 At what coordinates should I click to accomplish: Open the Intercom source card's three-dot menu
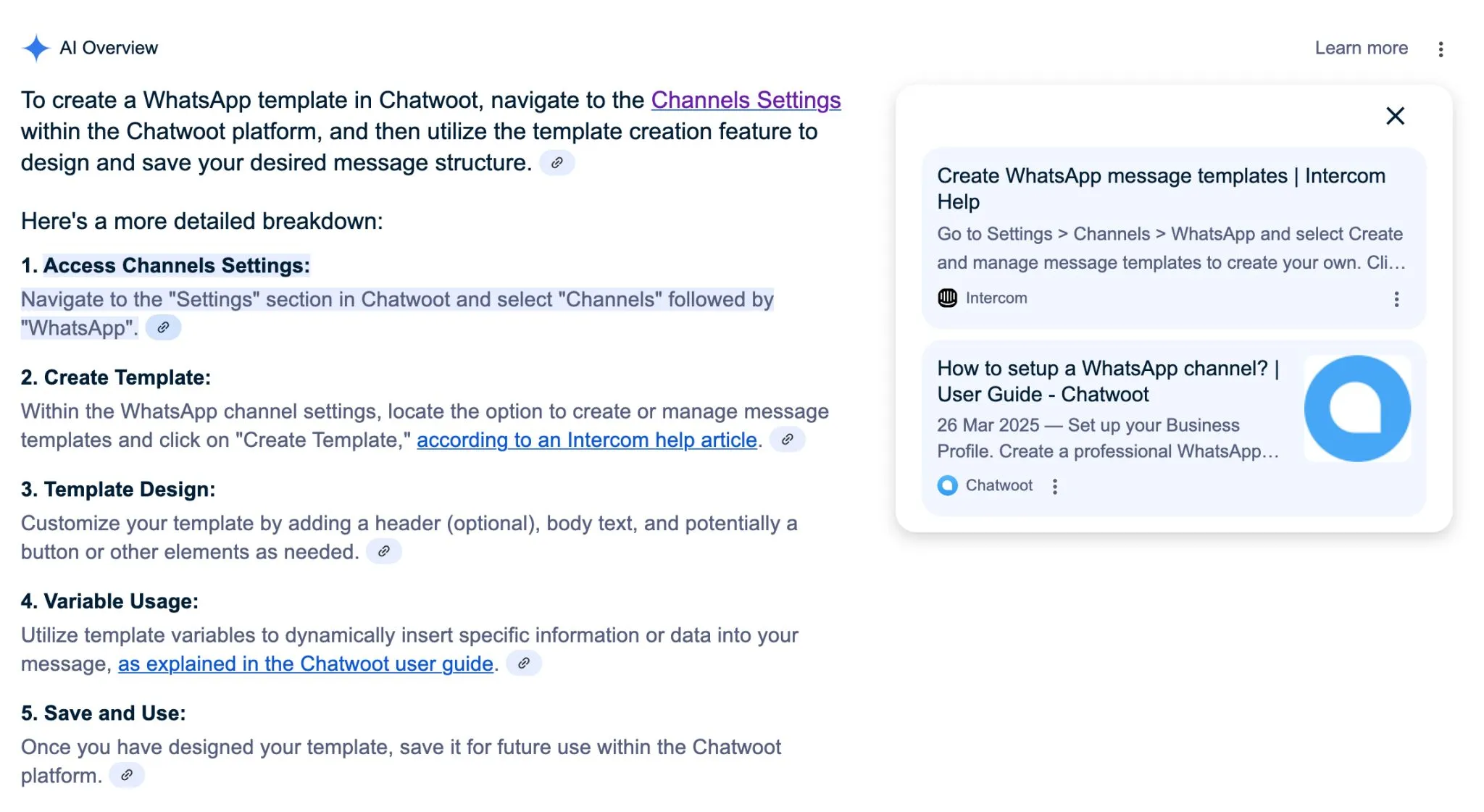tap(1396, 299)
